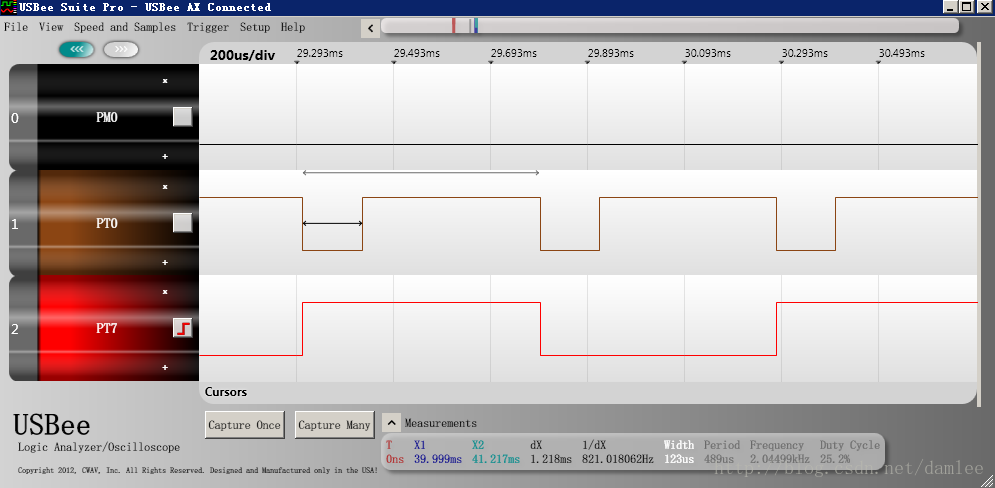Click the x icon on the PT7 channel
The height and width of the screenshot is (488, 995).
click(x=165, y=292)
